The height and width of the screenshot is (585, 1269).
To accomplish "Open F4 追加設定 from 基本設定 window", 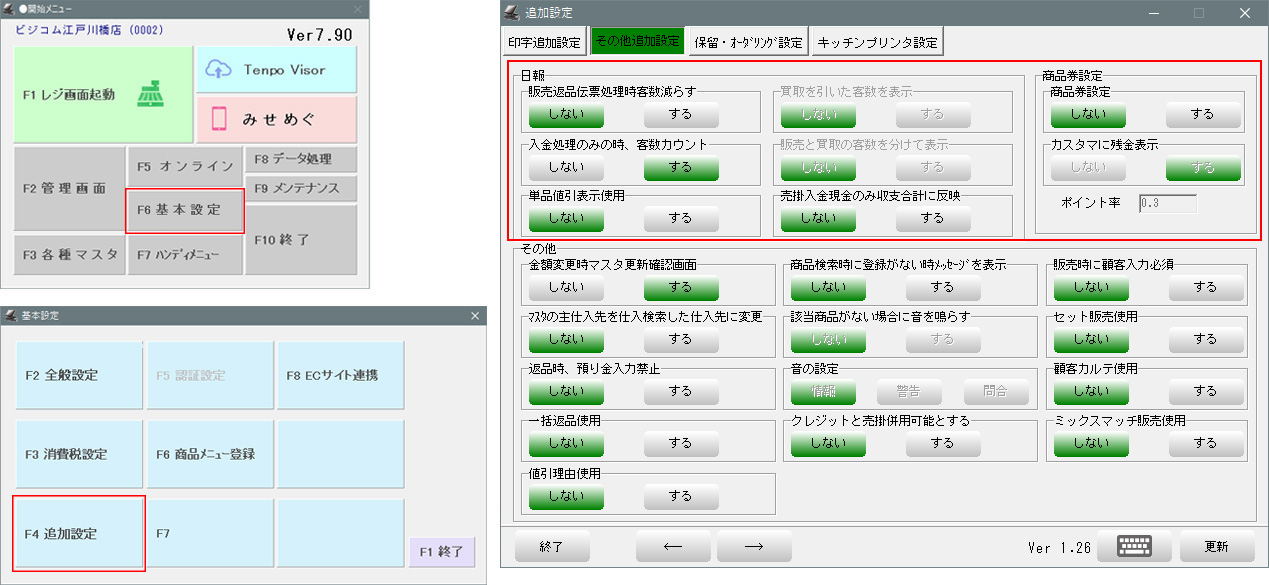I will tap(79, 534).
